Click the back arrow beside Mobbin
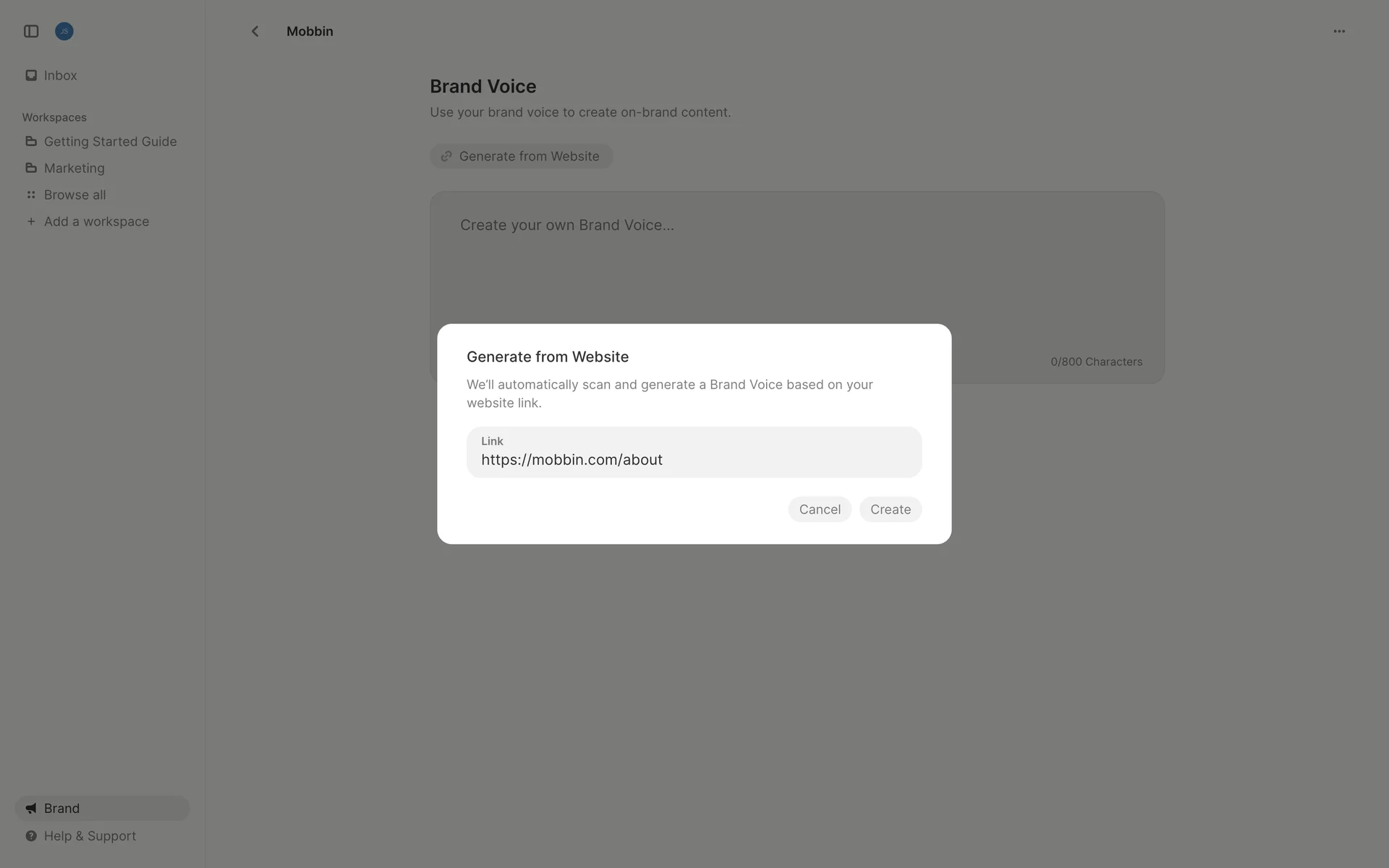This screenshot has width=1389, height=868. (255, 31)
